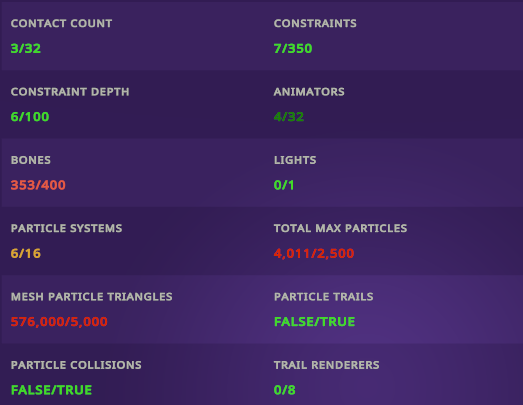Select the 0/8 trail renderers value
Screen dimensions: 523x405
click(x=285, y=390)
